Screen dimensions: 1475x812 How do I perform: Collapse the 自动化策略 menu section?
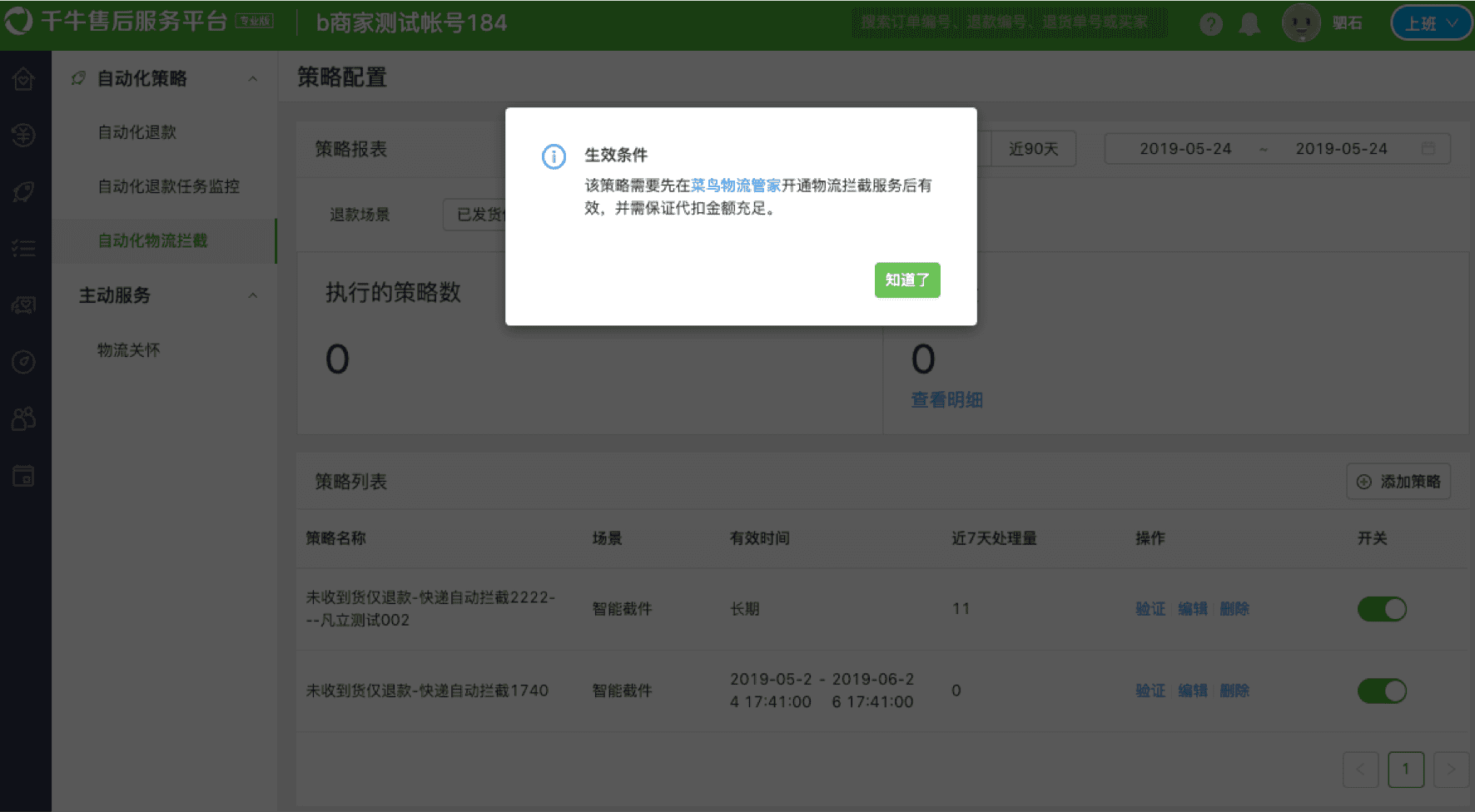click(252, 79)
